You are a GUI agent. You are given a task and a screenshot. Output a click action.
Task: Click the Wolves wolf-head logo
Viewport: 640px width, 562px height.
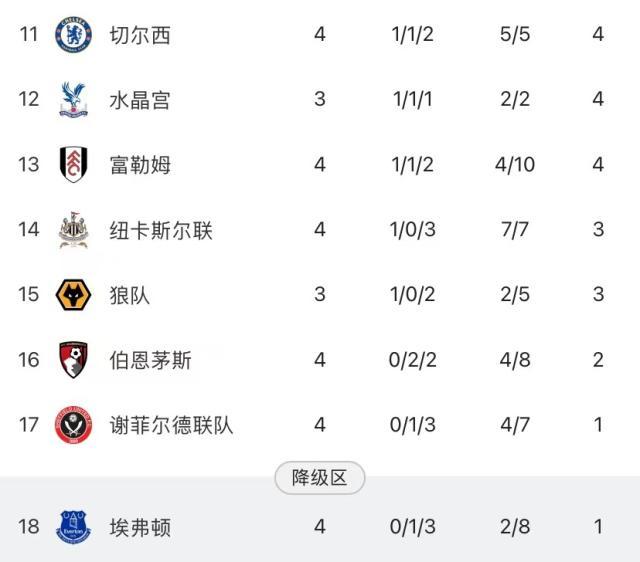click(x=74, y=295)
